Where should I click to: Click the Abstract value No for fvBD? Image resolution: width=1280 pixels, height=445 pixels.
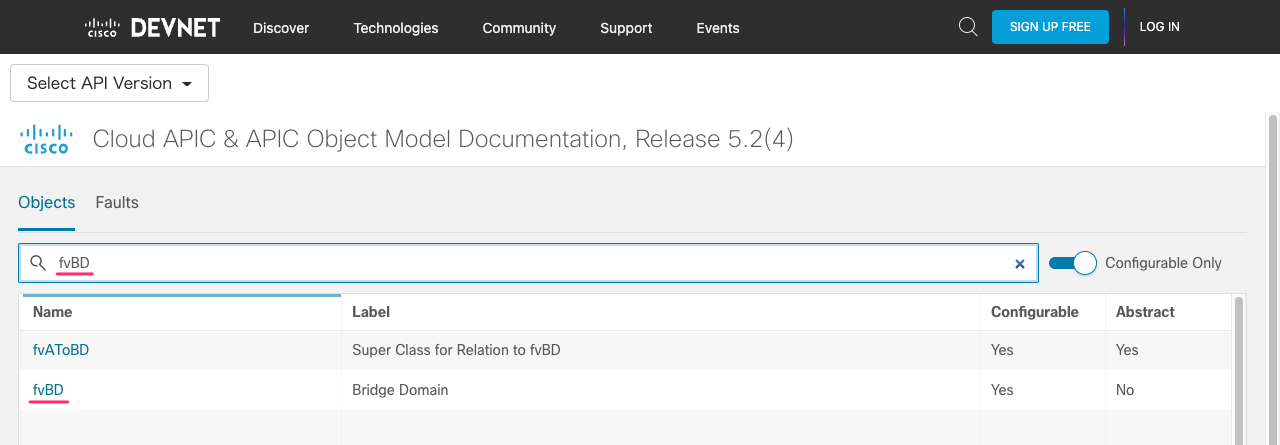[x=1125, y=390]
